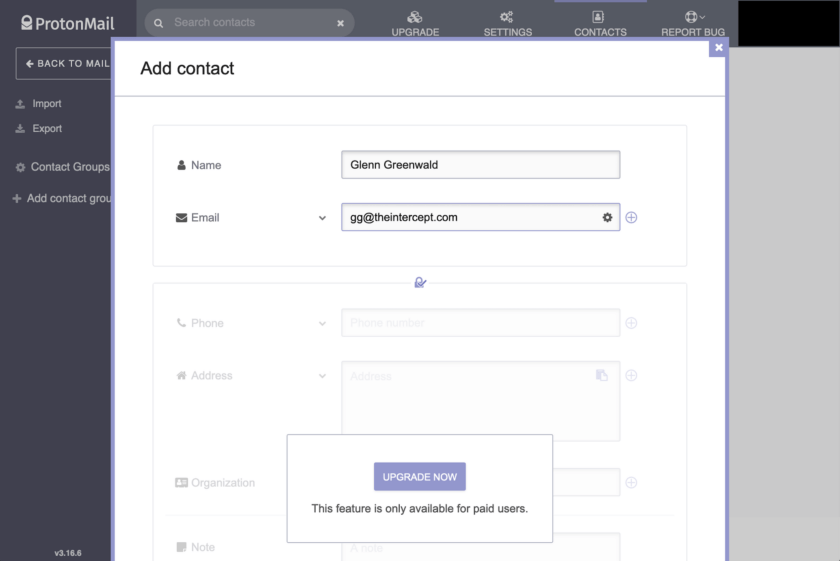The height and width of the screenshot is (561, 840).
Task: Add another email field
Action: [x=631, y=218]
